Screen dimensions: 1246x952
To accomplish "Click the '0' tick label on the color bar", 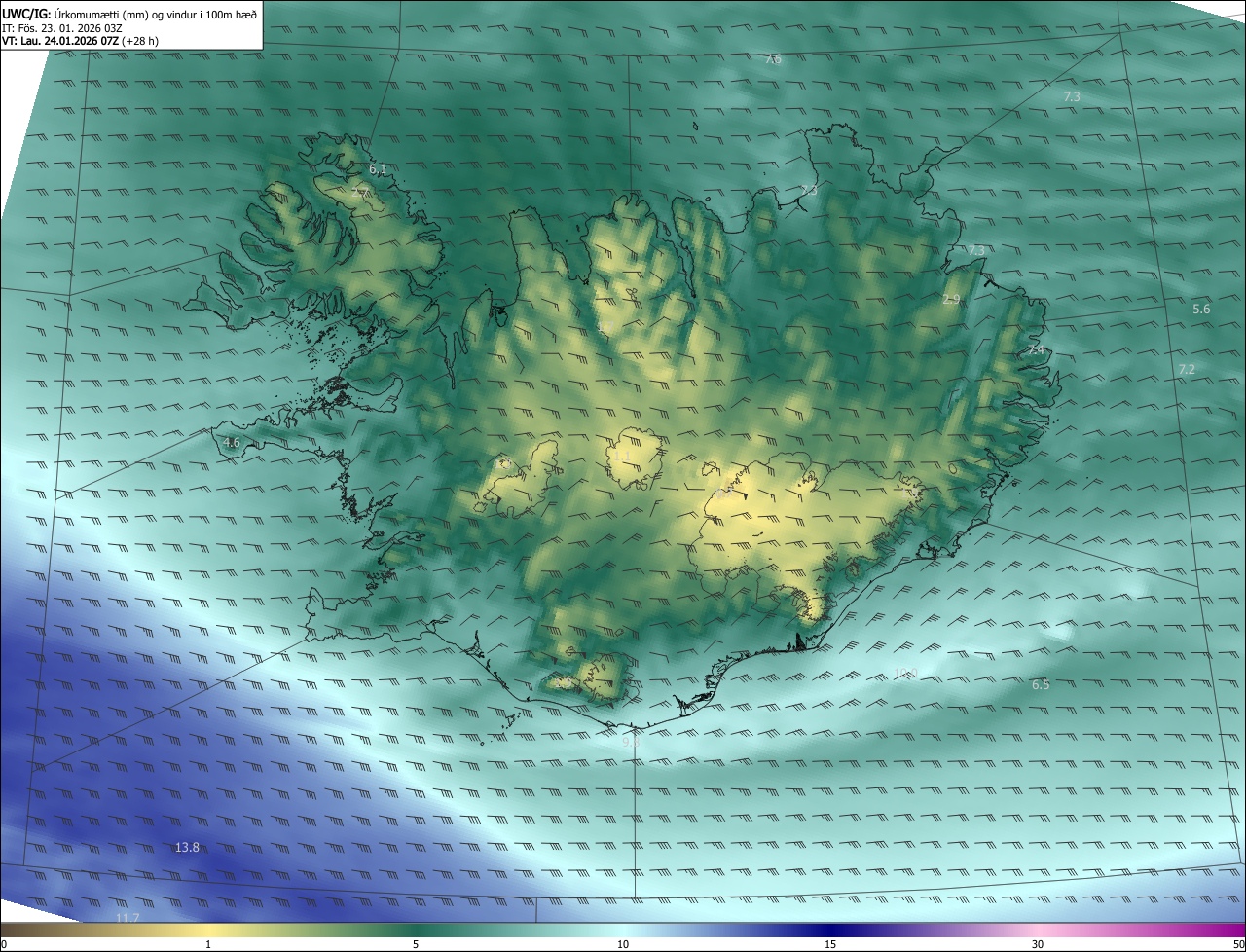I will pyautogui.click(x=3, y=944).
